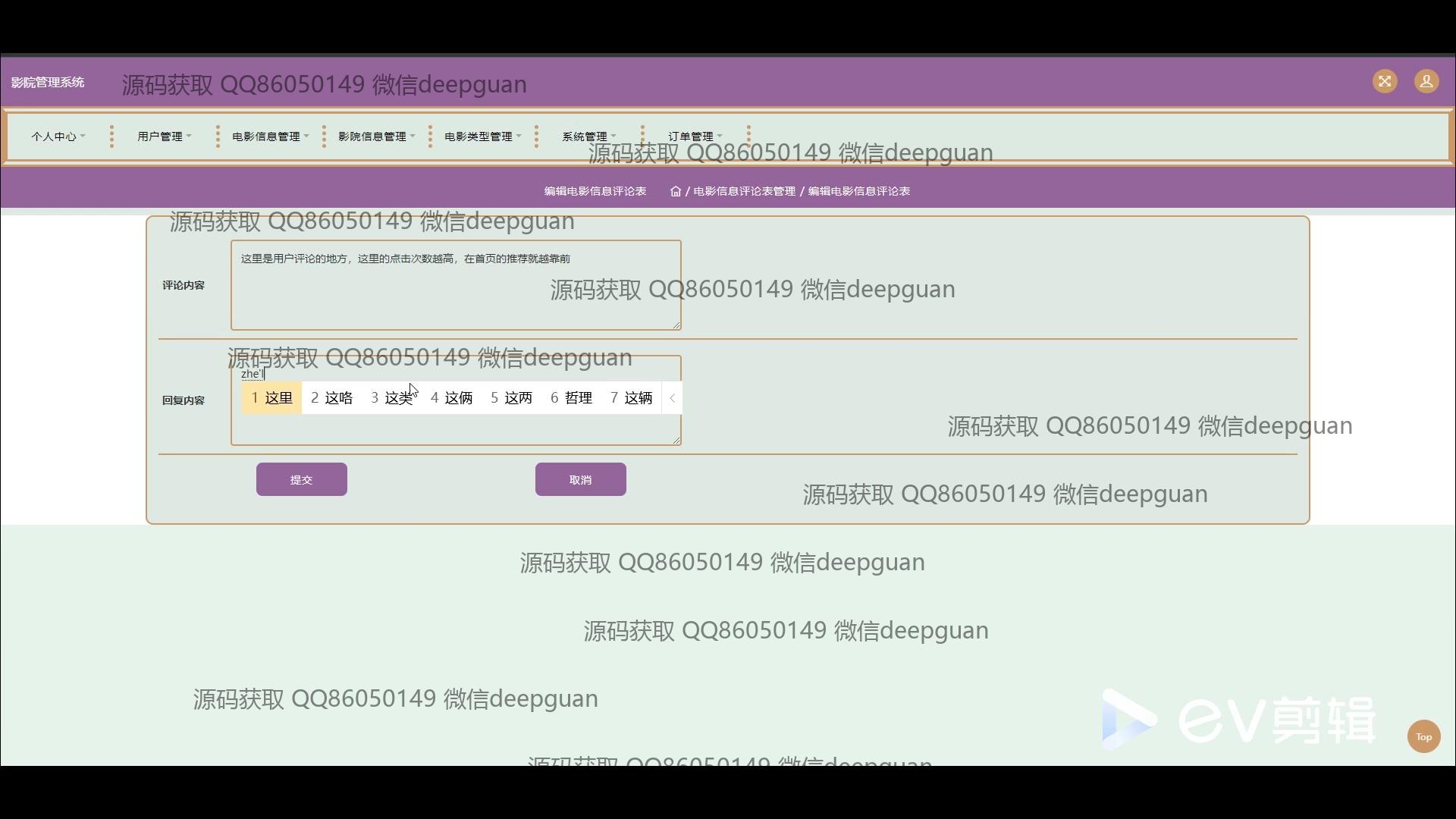
Task: Choose IME candidate 1 这里
Action: point(271,398)
